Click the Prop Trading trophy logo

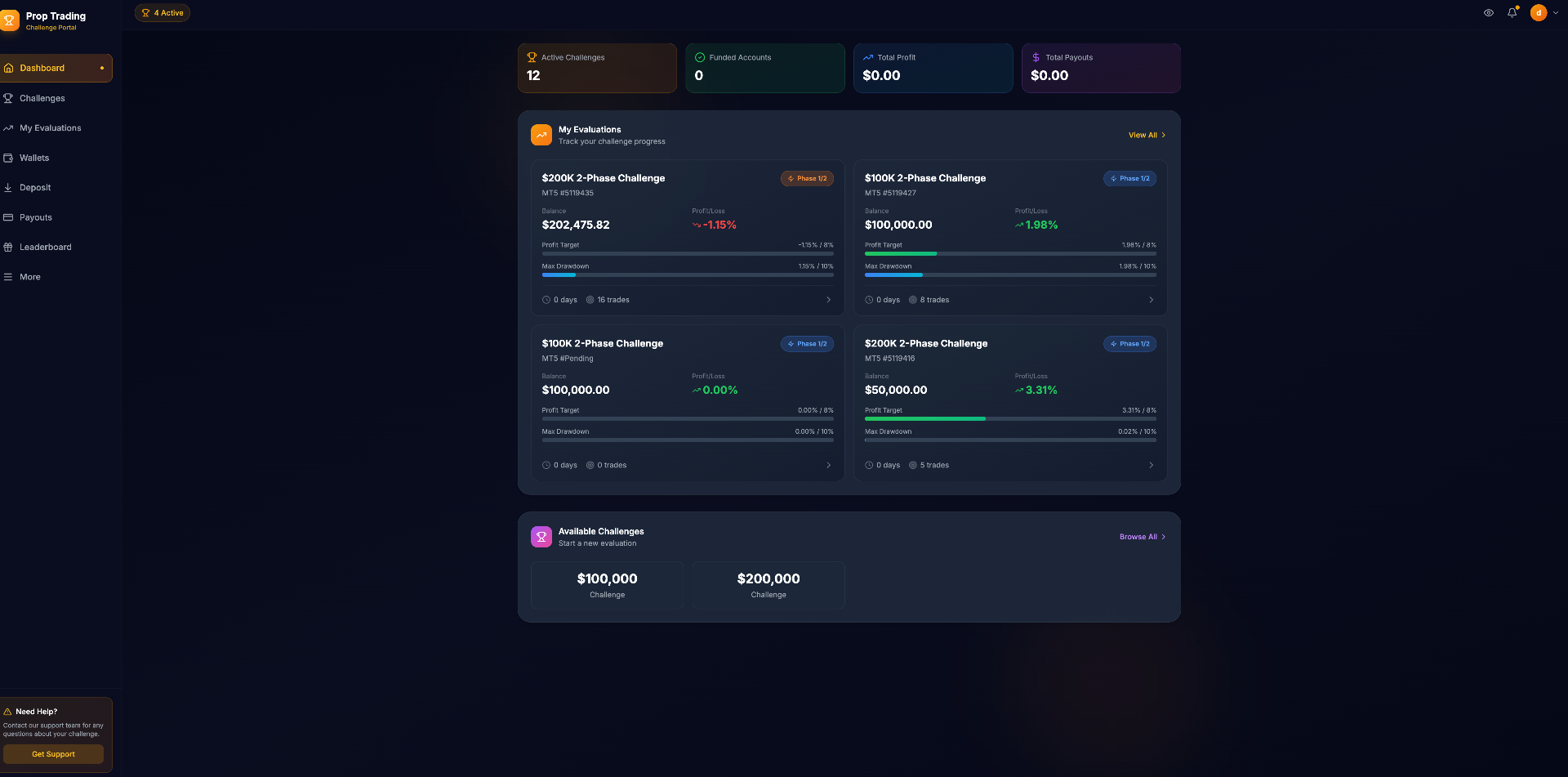point(10,20)
